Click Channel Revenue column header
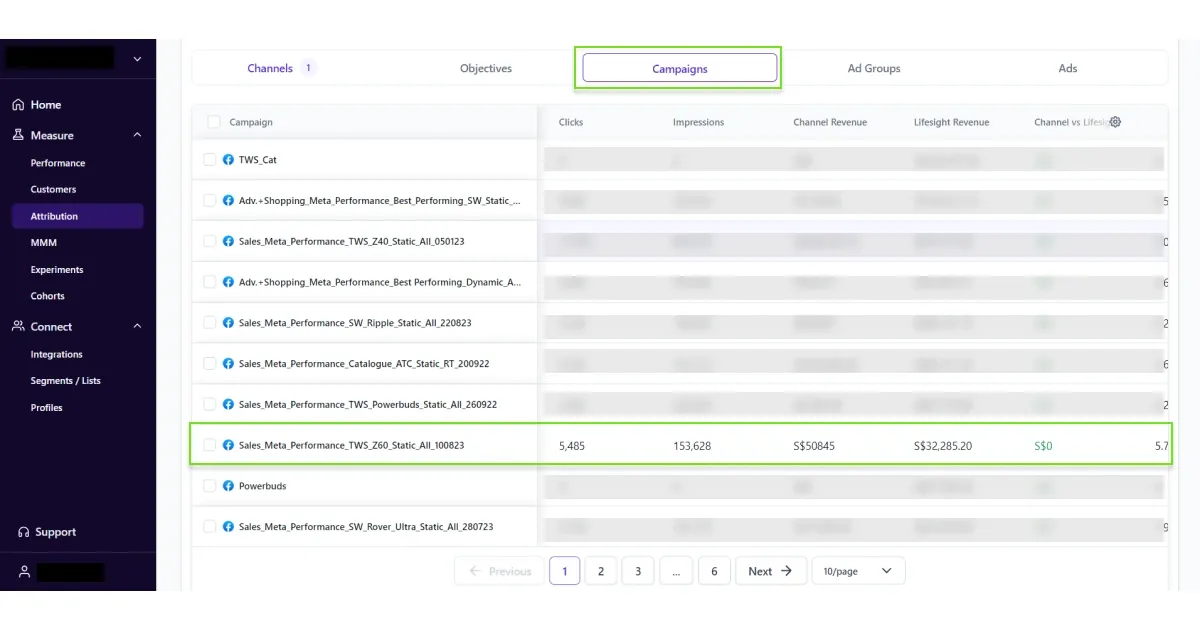1200x630 pixels. [830, 122]
